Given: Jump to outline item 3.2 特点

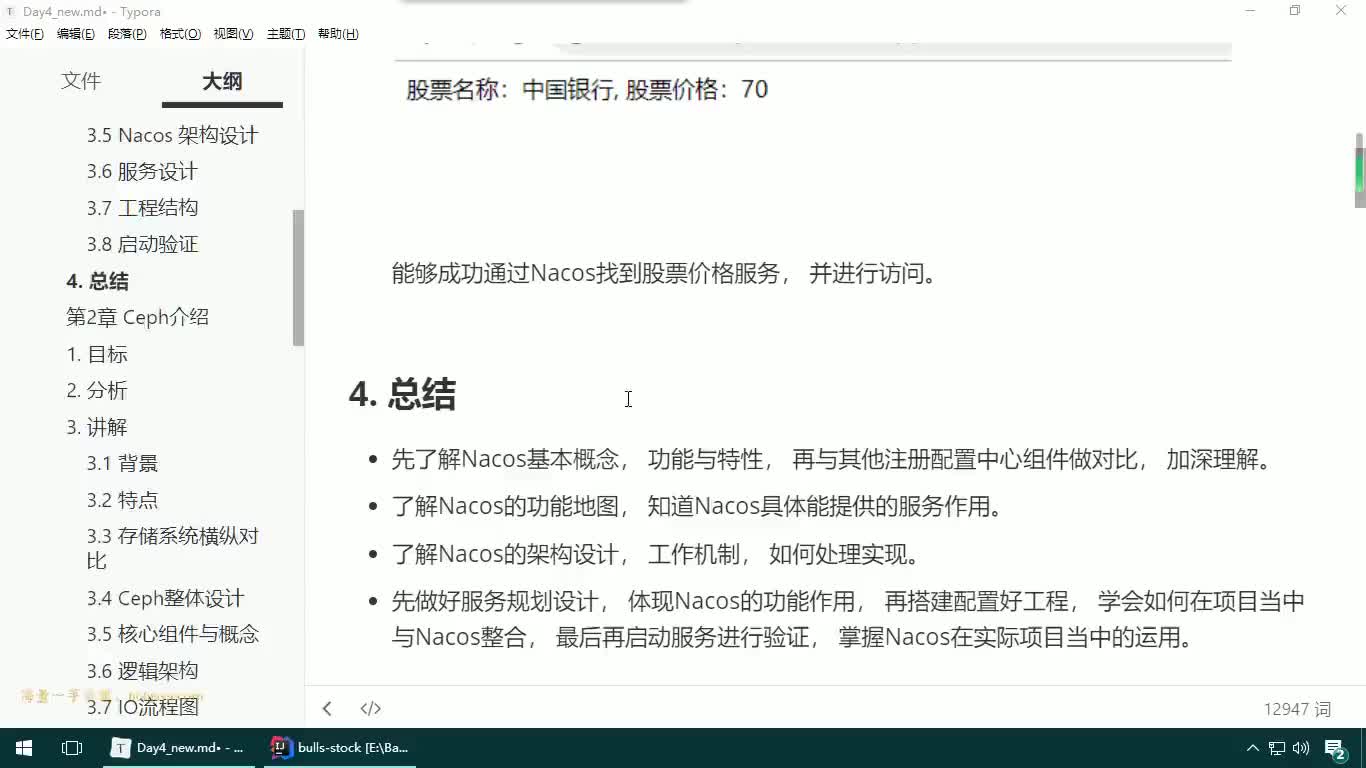Looking at the screenshot, I should tap(122, 500).
